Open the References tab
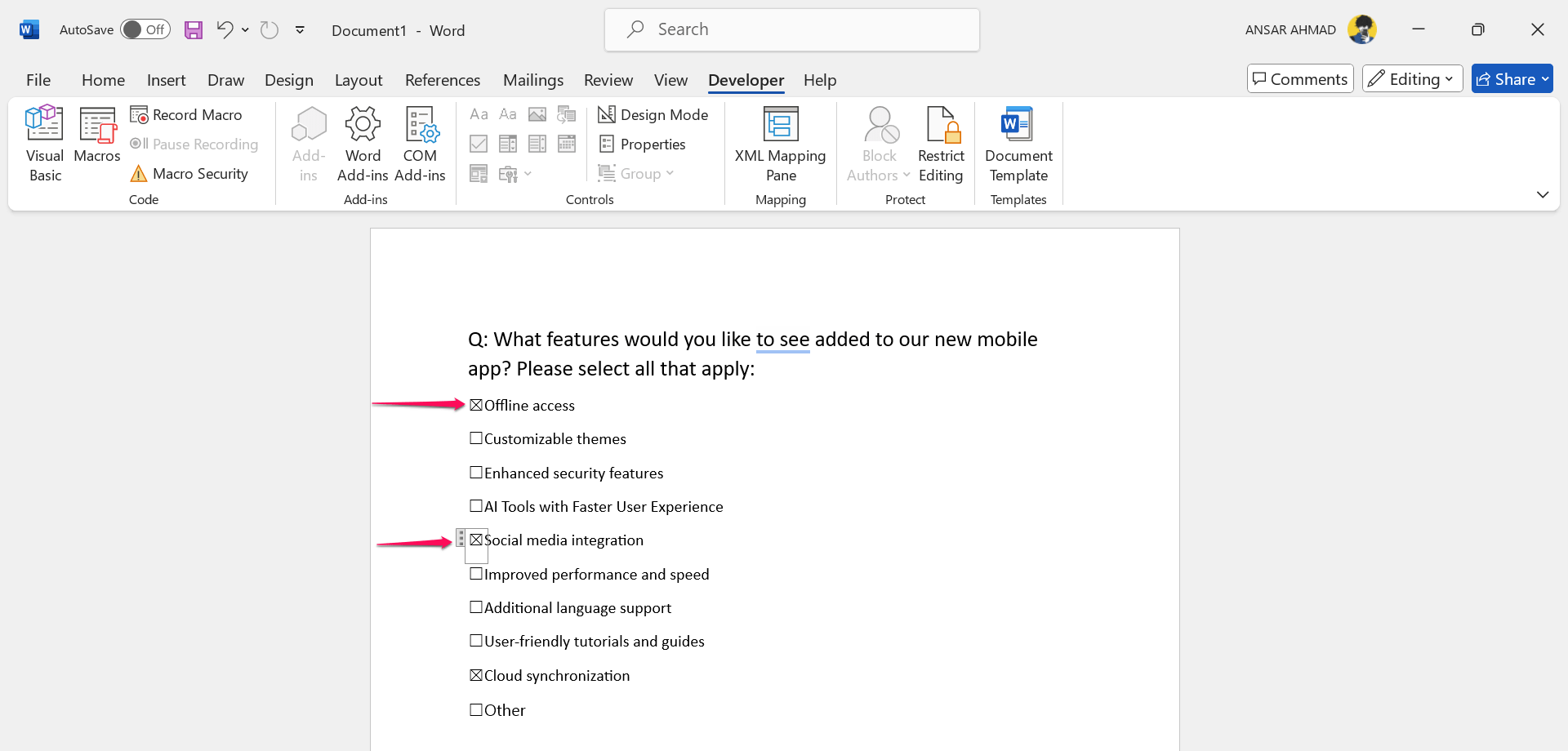The height and width of the screenshot is (751, 1568). click(x=443, y=80)
